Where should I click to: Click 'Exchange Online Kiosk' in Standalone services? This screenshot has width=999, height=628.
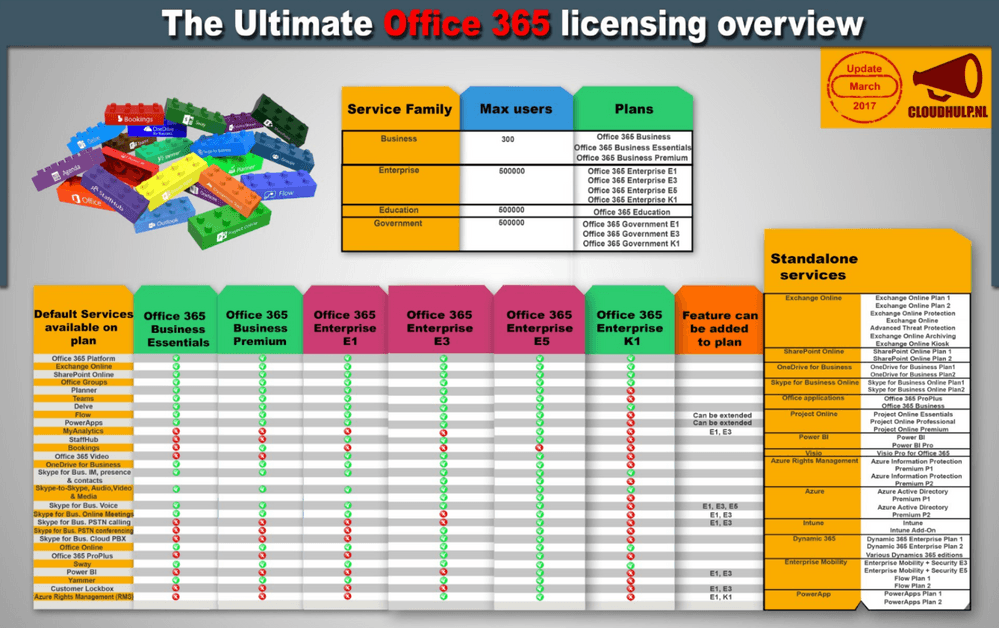click(x=912, y=343)
